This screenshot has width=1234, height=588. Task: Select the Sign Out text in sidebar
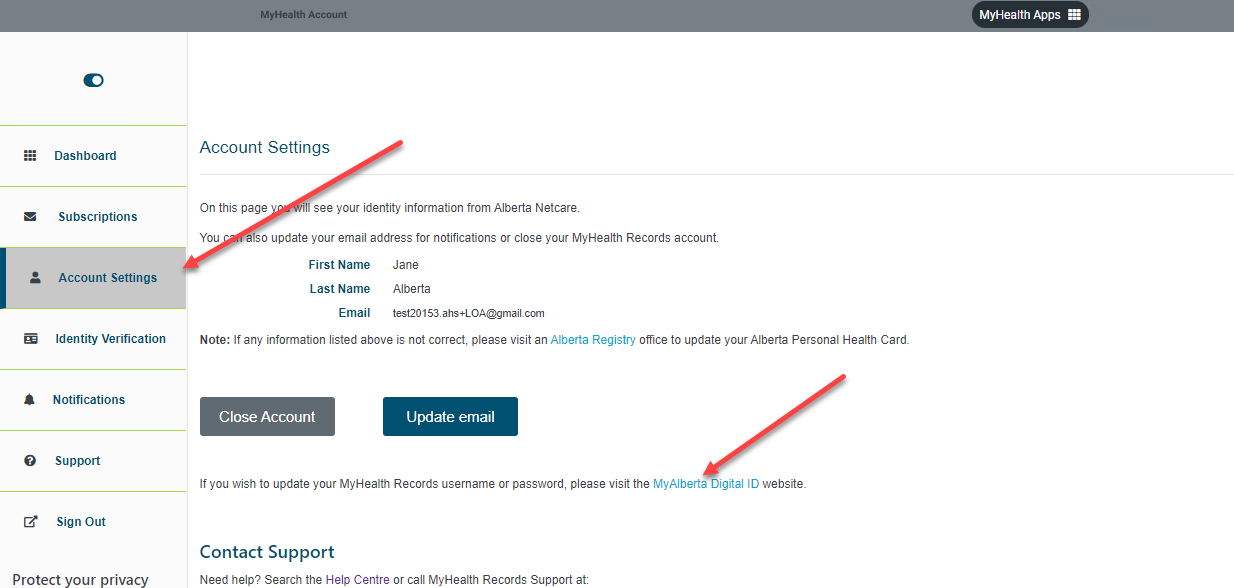tap(81, 522)
